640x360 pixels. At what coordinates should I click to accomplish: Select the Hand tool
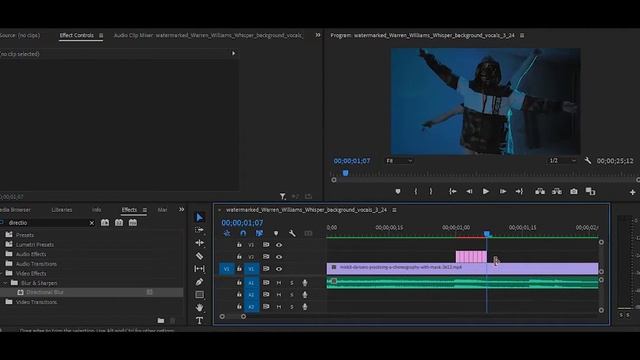coord(199,307)
